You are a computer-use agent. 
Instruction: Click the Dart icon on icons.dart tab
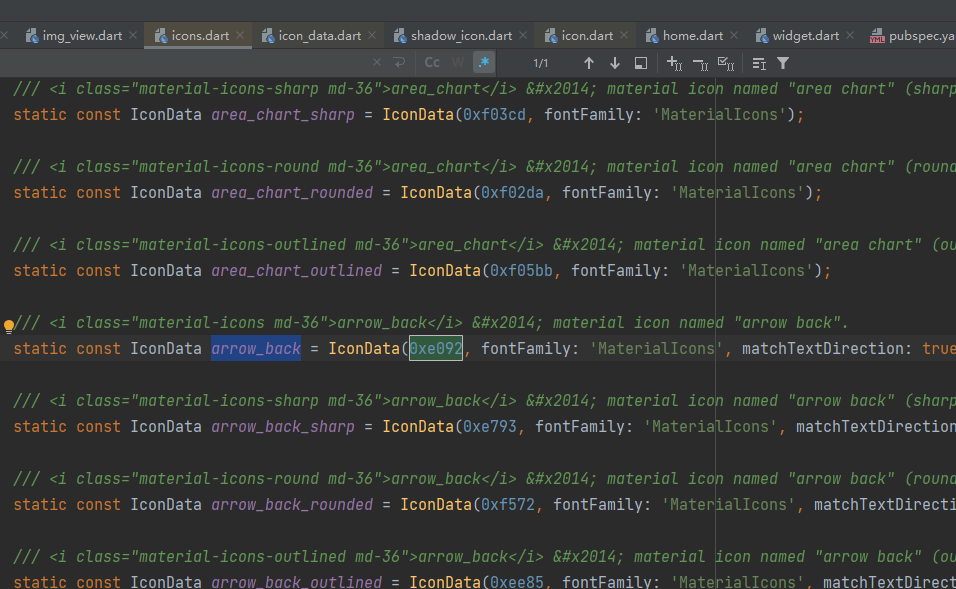[161, 34]
